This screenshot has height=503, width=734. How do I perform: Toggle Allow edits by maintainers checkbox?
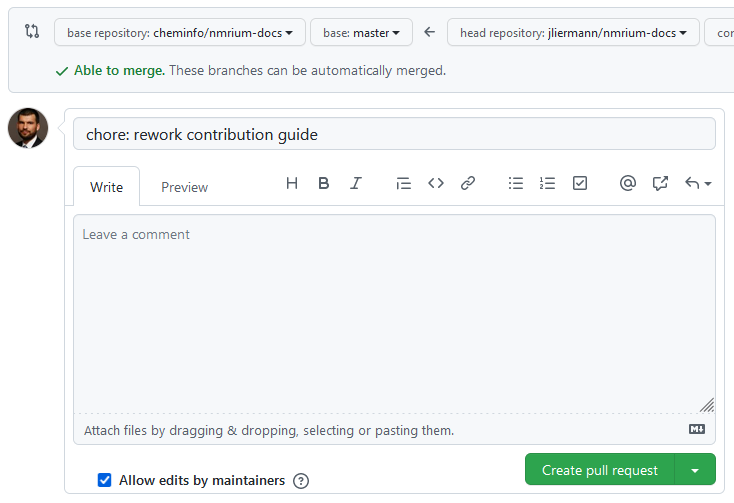[x=104, y=480]
